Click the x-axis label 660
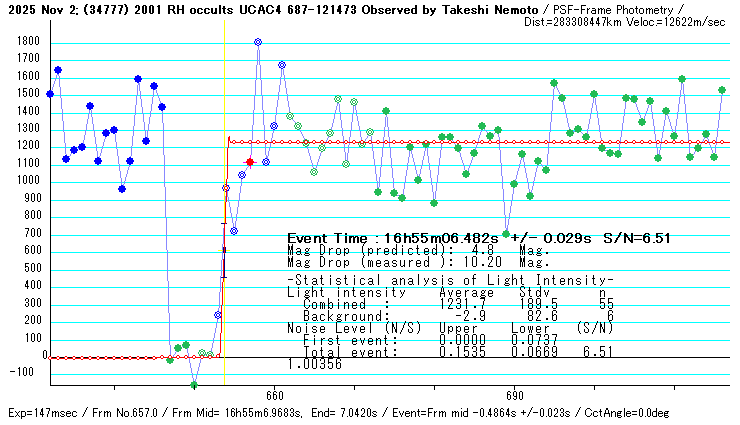 click(274, 397)
